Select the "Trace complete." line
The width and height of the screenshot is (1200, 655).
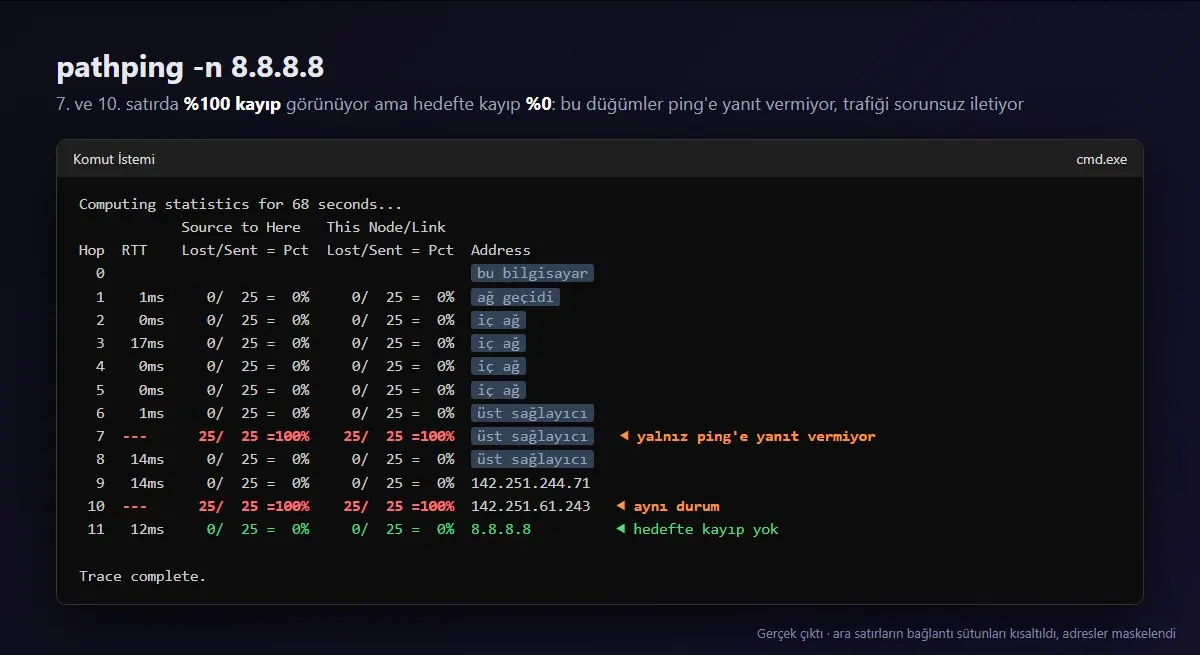pos(143,576)
